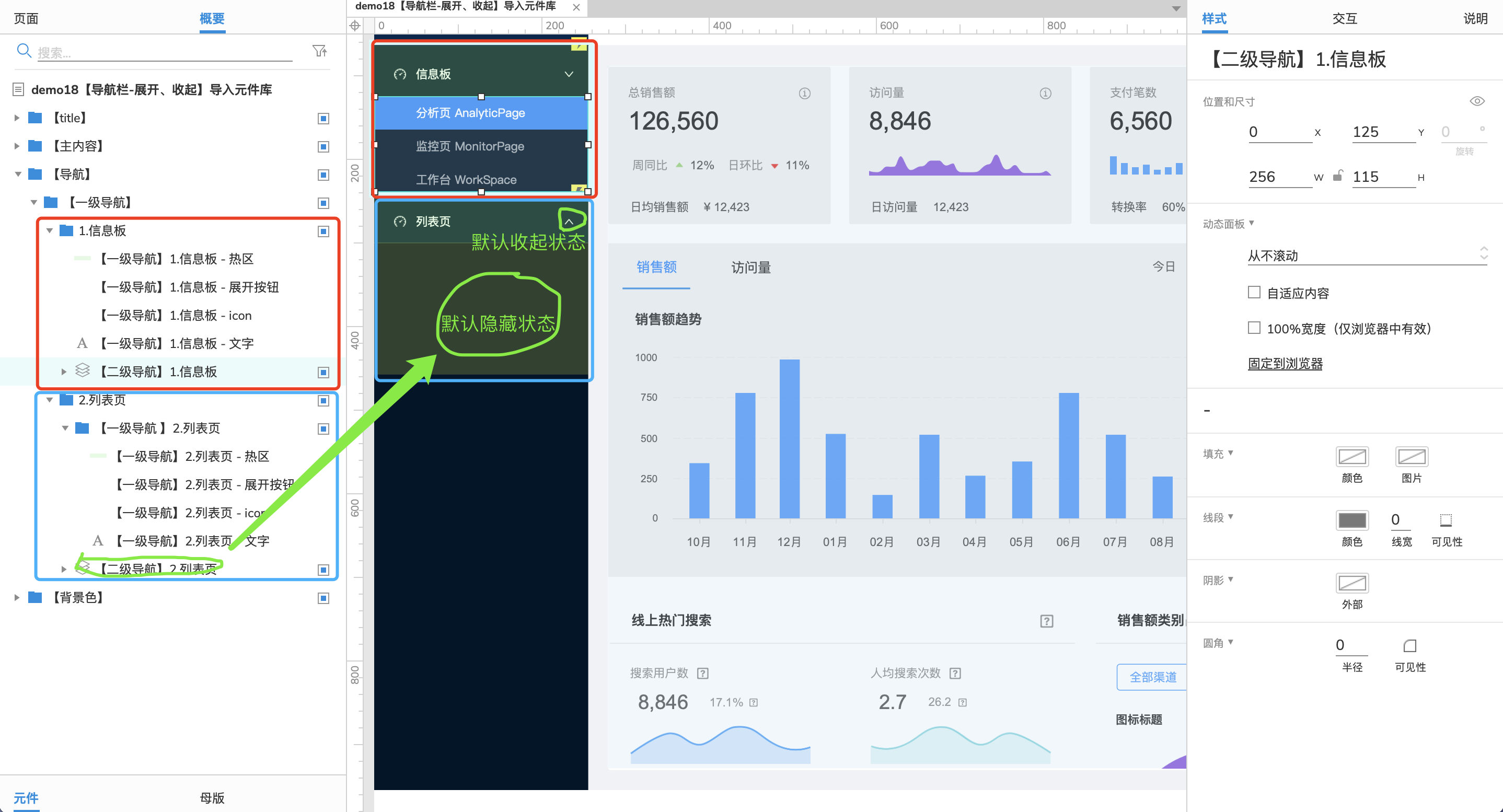Toggle the aspect ratio lock icon

pyautogui.click(x=1338, y=176)
